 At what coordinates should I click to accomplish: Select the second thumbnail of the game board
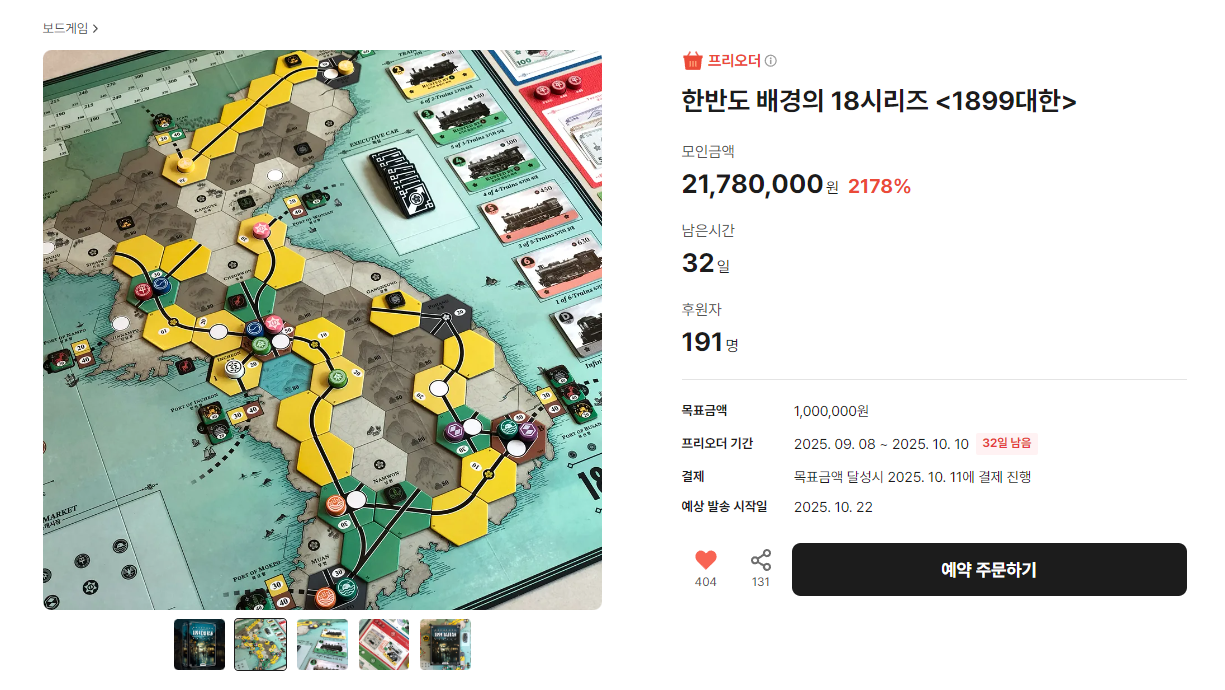tap(260, 644)
